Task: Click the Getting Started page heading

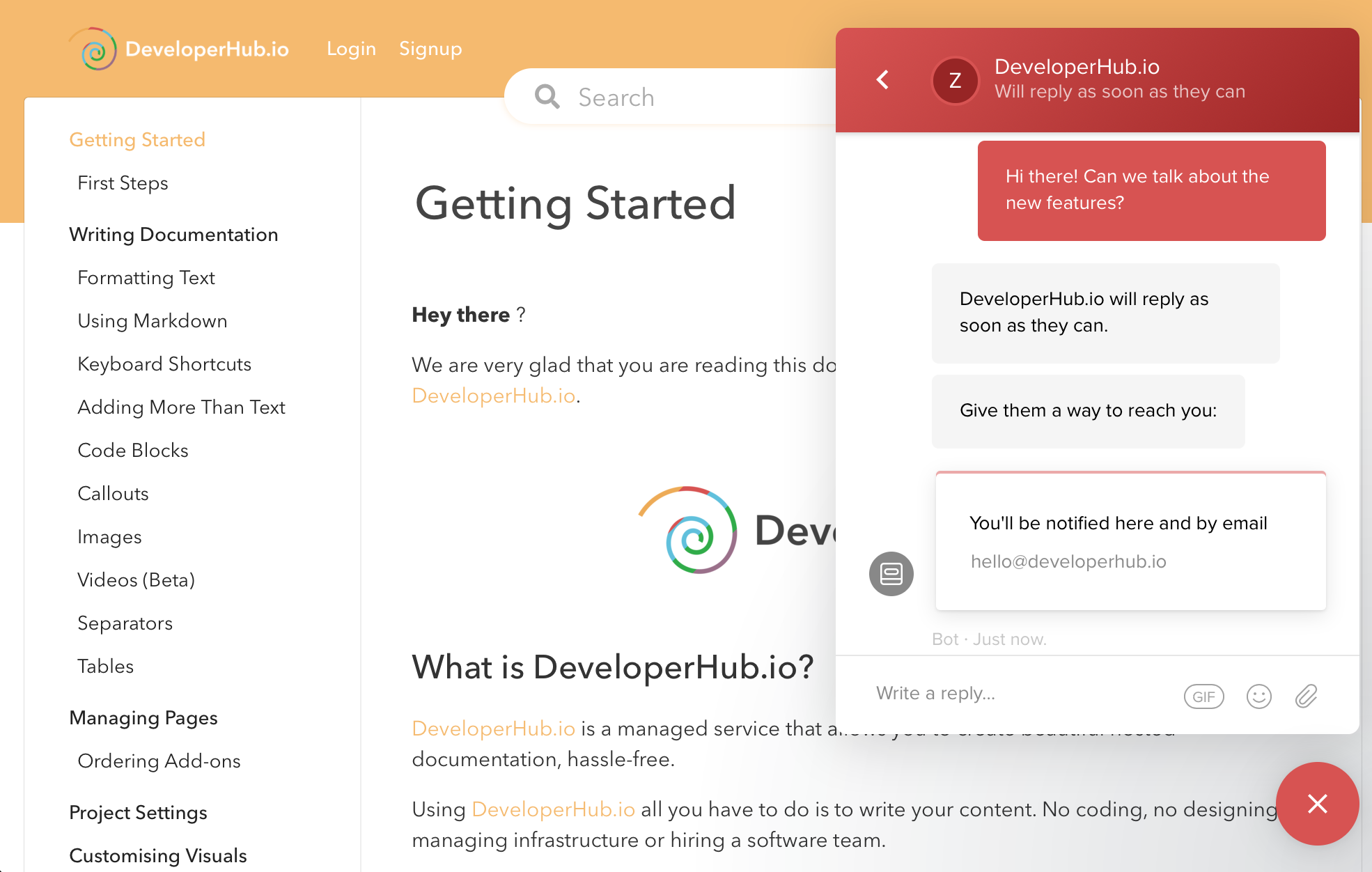Action: pyautogui.click(x=575, y=203)
